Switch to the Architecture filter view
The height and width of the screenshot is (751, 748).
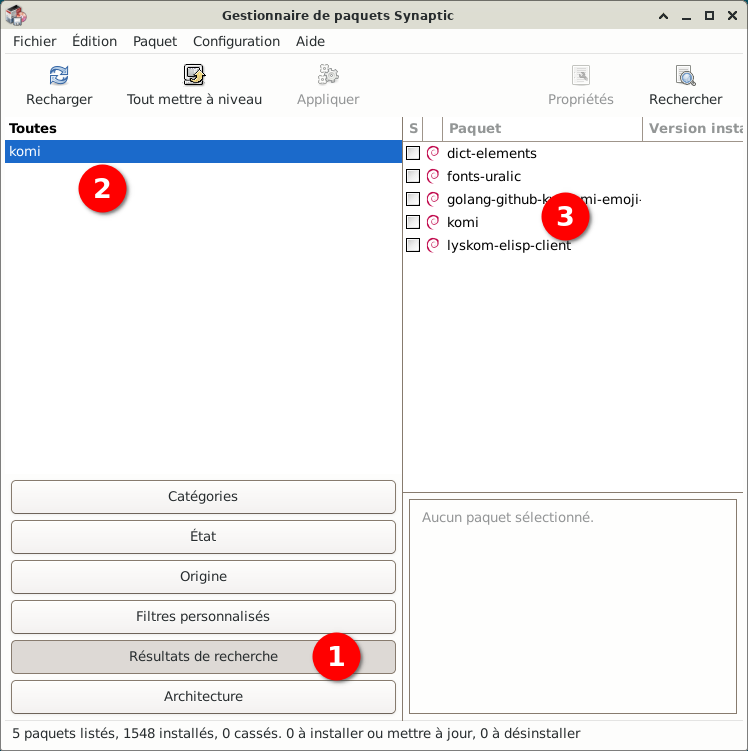pos(203,696)
